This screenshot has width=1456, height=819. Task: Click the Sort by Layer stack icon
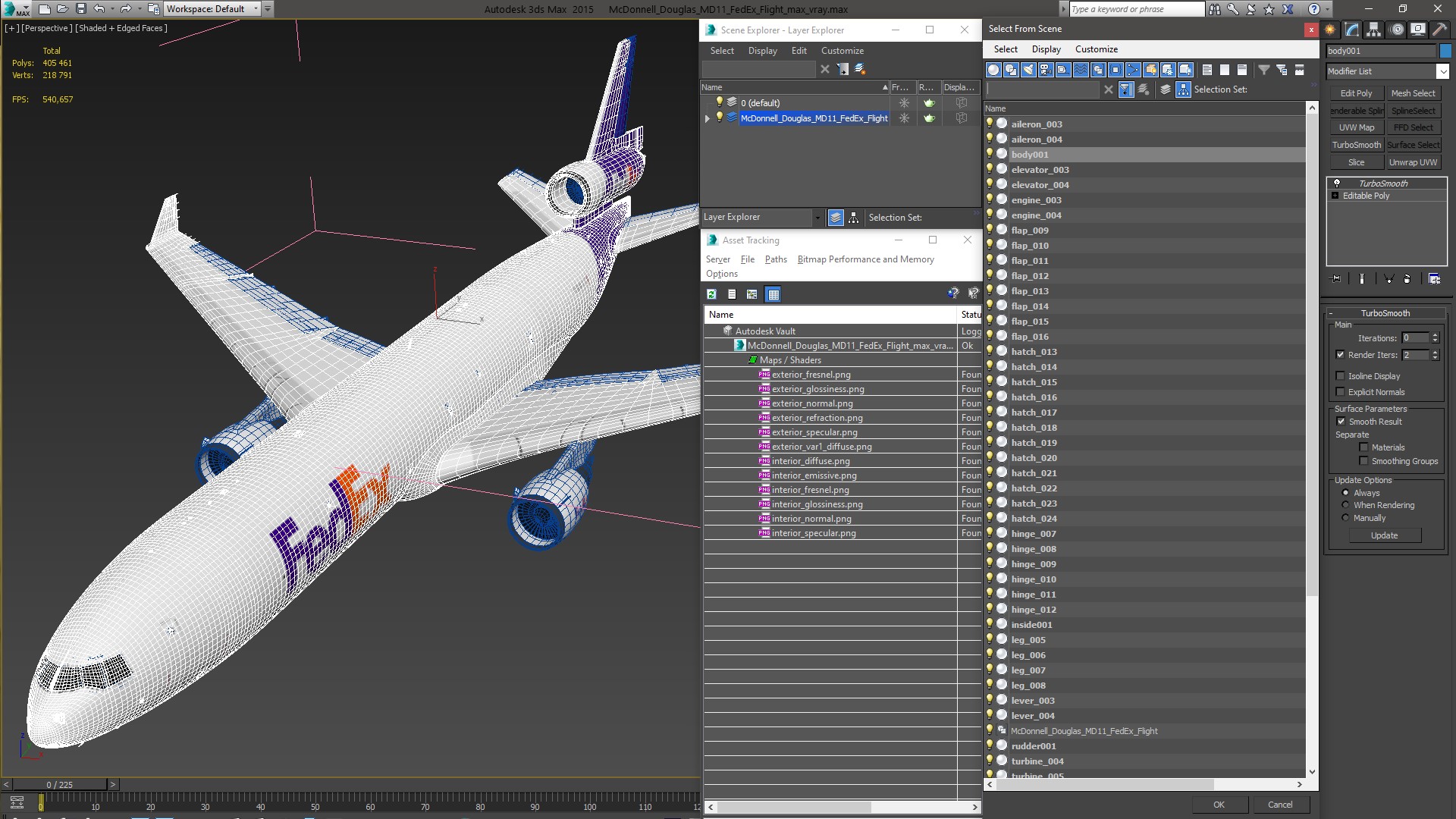[x=1166, y=89]
